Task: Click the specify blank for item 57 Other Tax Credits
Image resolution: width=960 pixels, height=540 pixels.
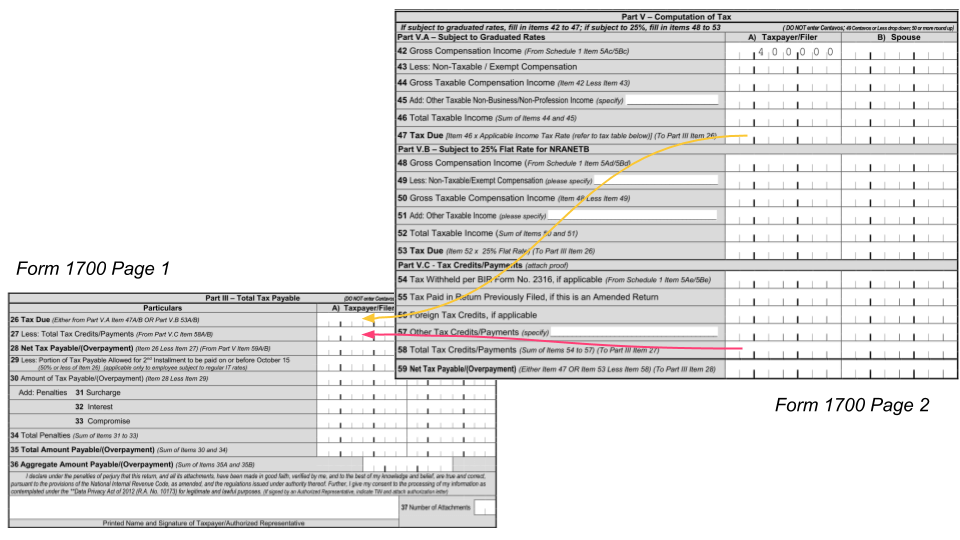Action: [x=634, y=332]
